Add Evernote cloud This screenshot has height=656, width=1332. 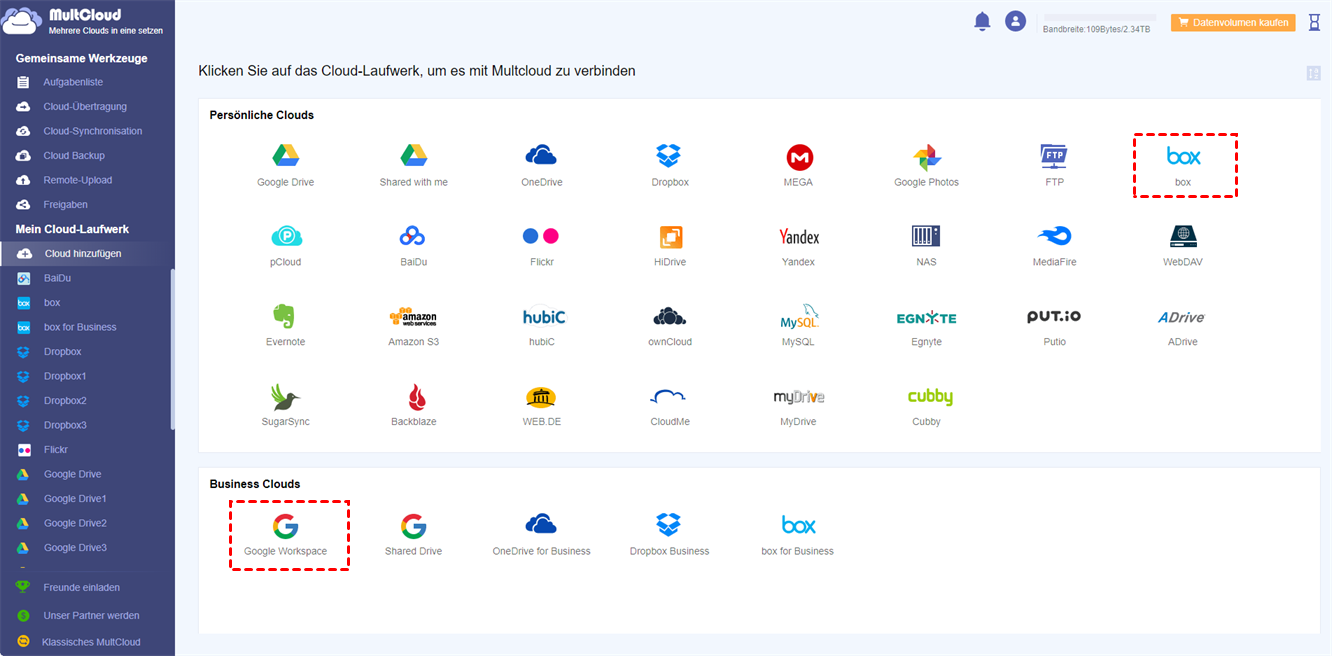pos(286,326)
